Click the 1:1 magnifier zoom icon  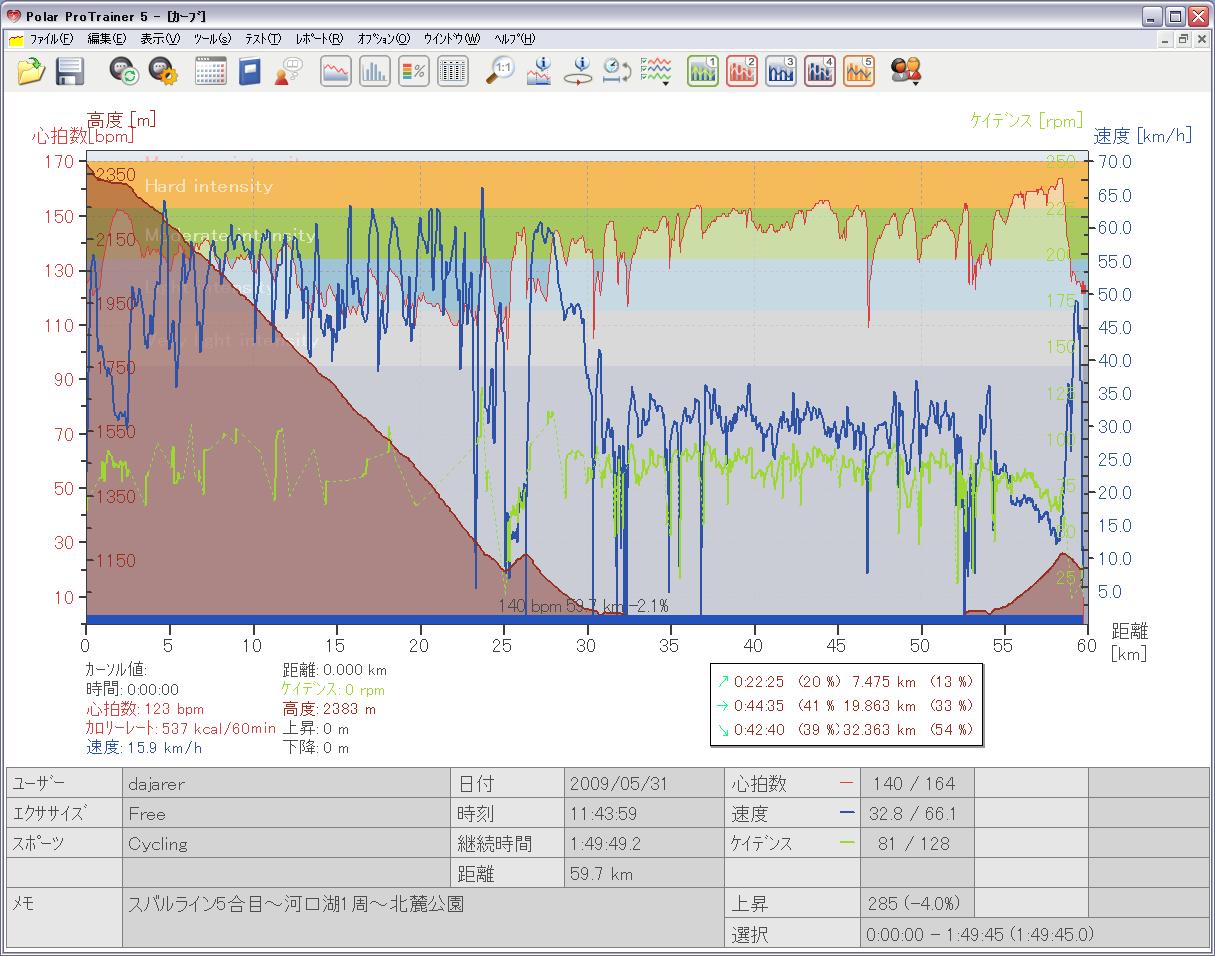(x=500, y=71)
